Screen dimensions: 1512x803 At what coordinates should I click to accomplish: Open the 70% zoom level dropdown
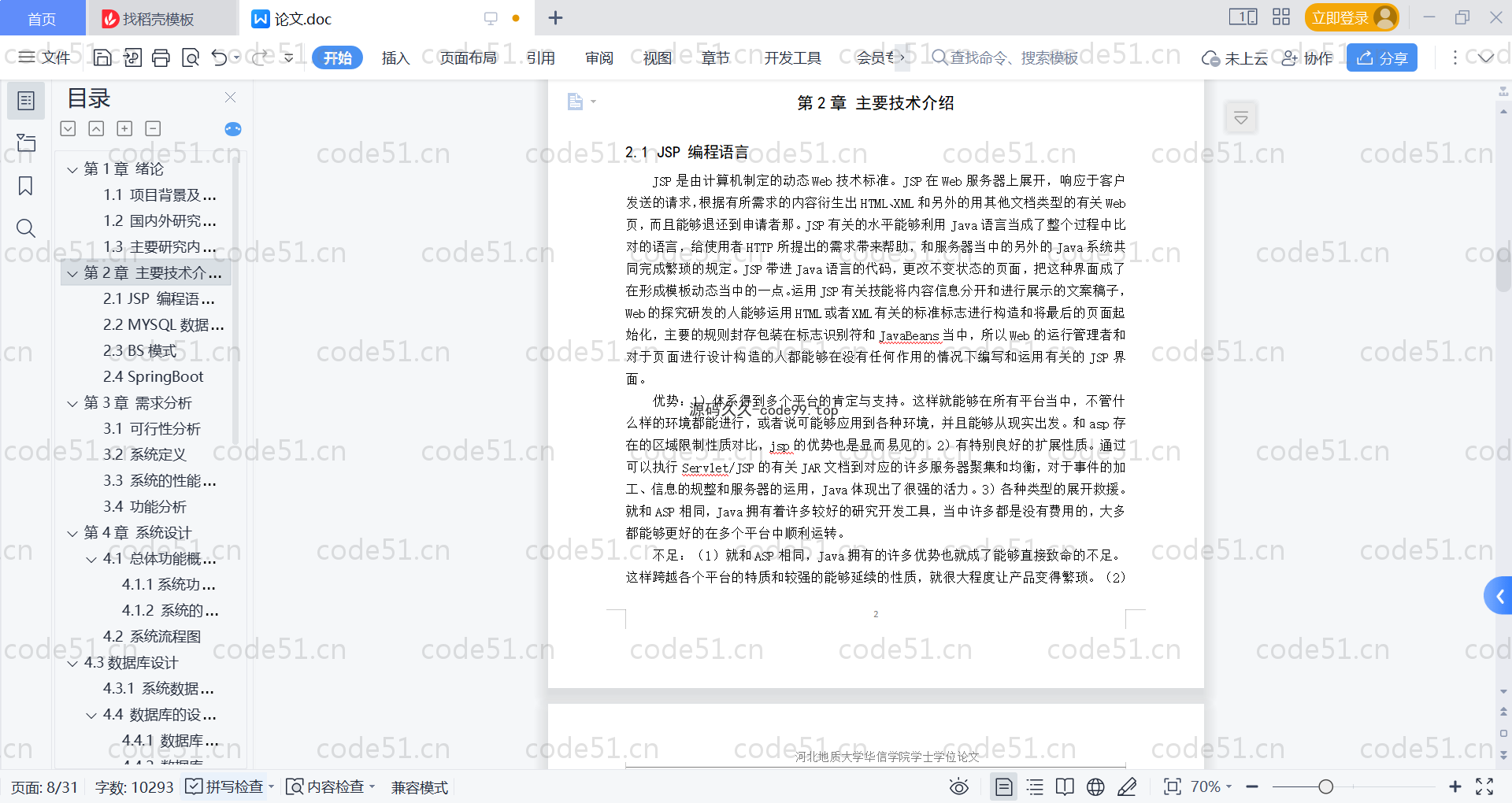[x=1211, y=786]
